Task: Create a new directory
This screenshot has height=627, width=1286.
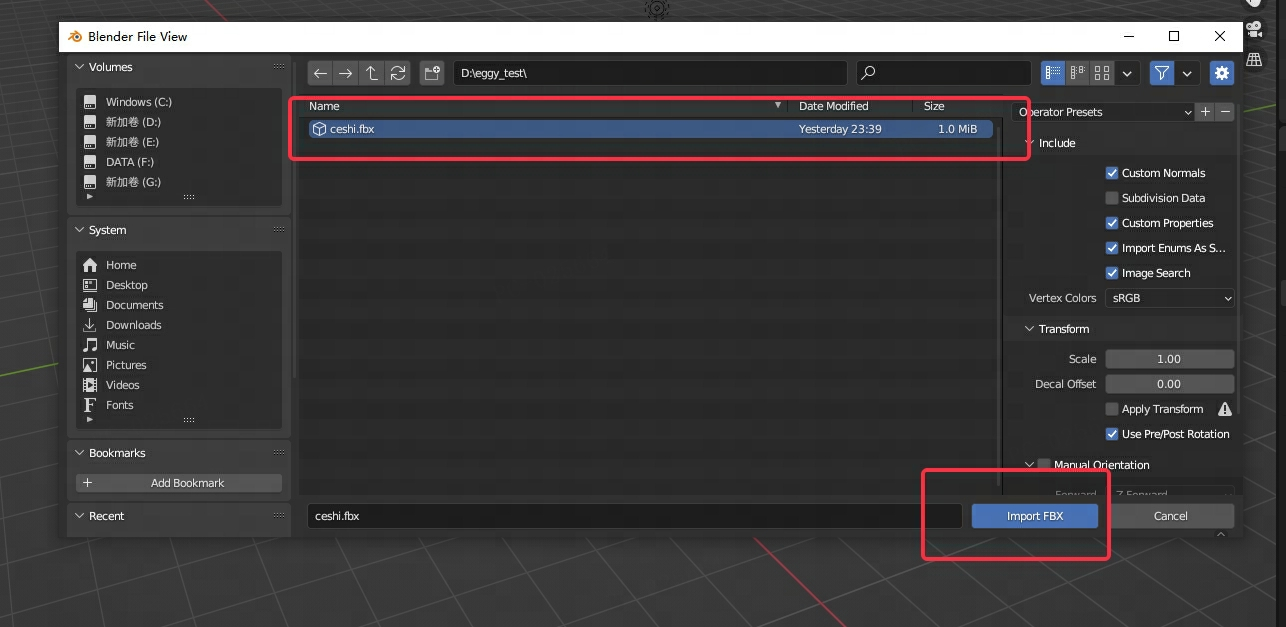Action: point(432,73)
